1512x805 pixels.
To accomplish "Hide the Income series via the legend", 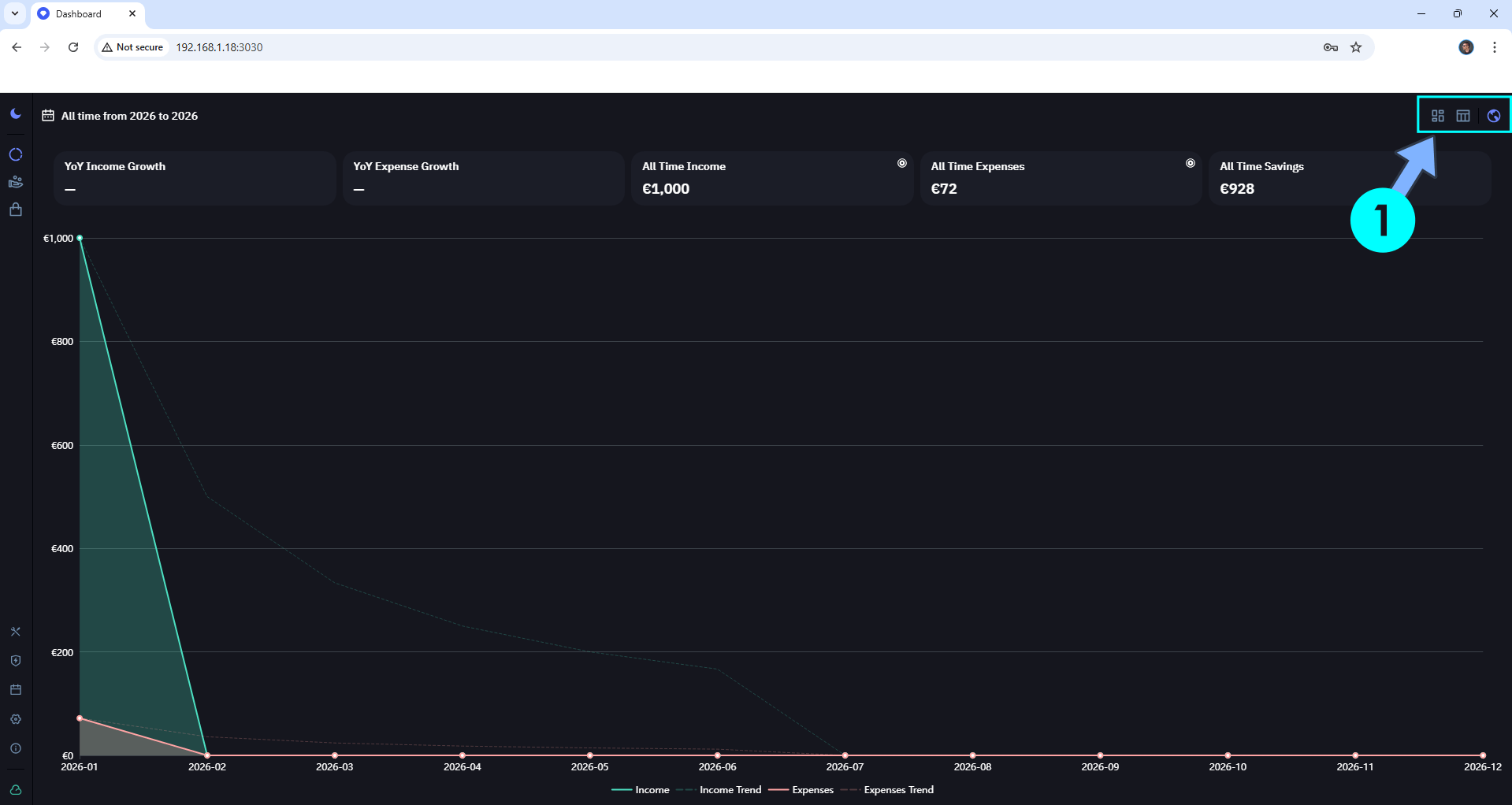I will point(641,789).
